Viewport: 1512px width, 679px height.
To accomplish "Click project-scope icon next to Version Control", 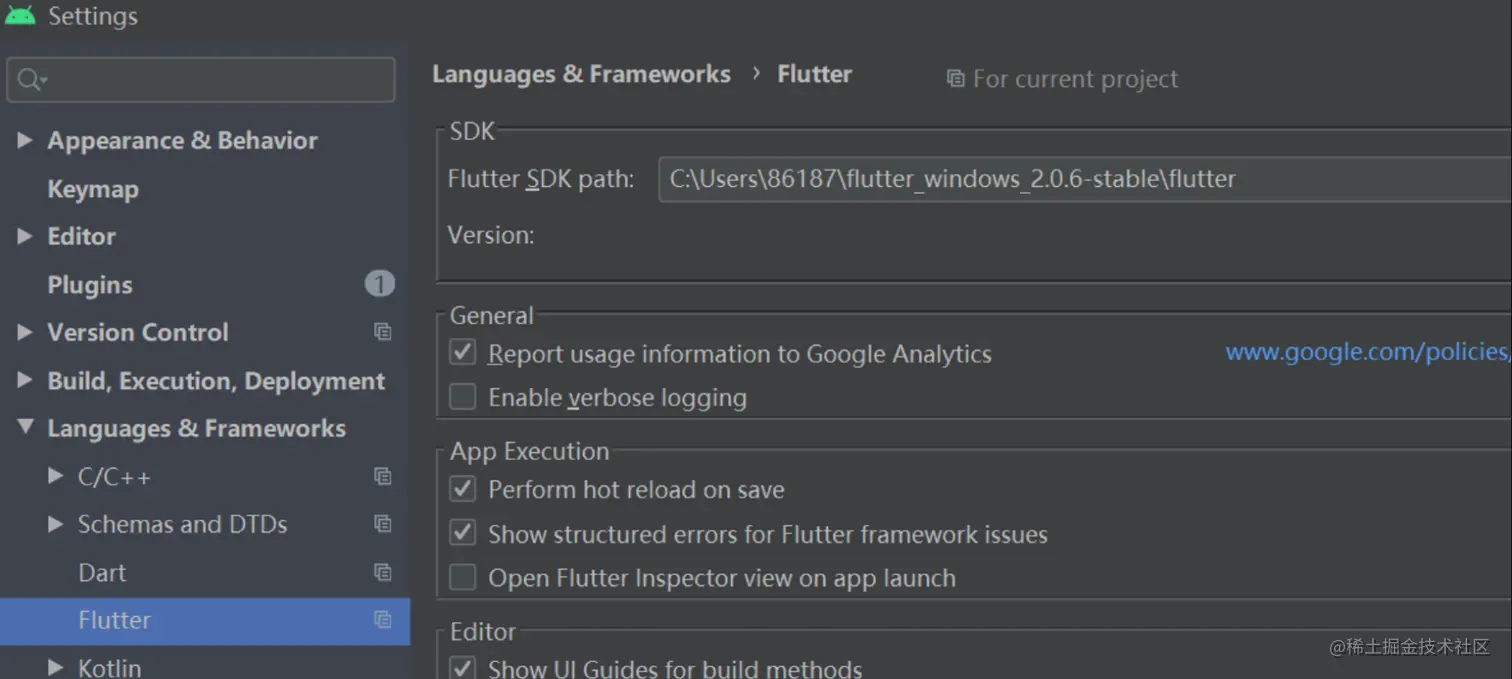I will (x=382, y=332).
